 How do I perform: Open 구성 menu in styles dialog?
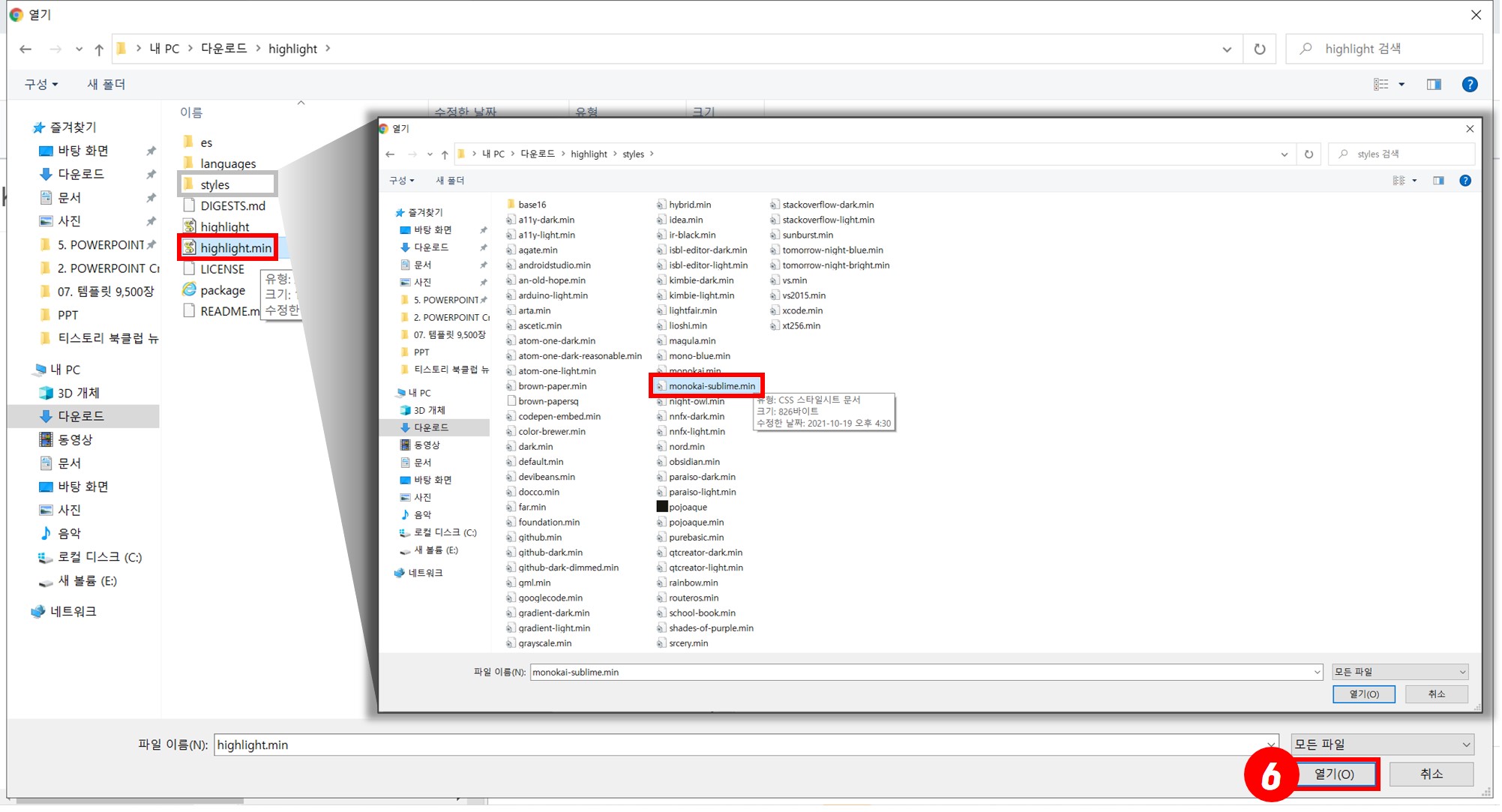pos(401,181)
